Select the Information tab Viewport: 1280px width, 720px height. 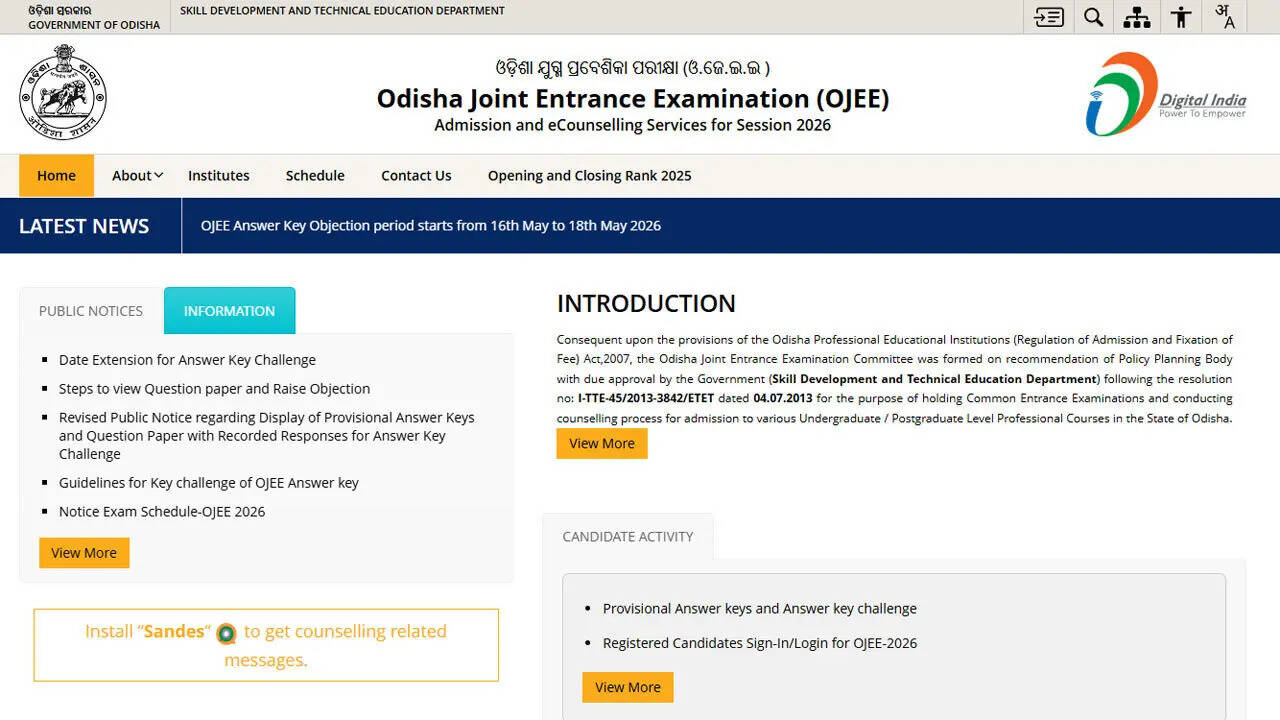click(229, 311)
